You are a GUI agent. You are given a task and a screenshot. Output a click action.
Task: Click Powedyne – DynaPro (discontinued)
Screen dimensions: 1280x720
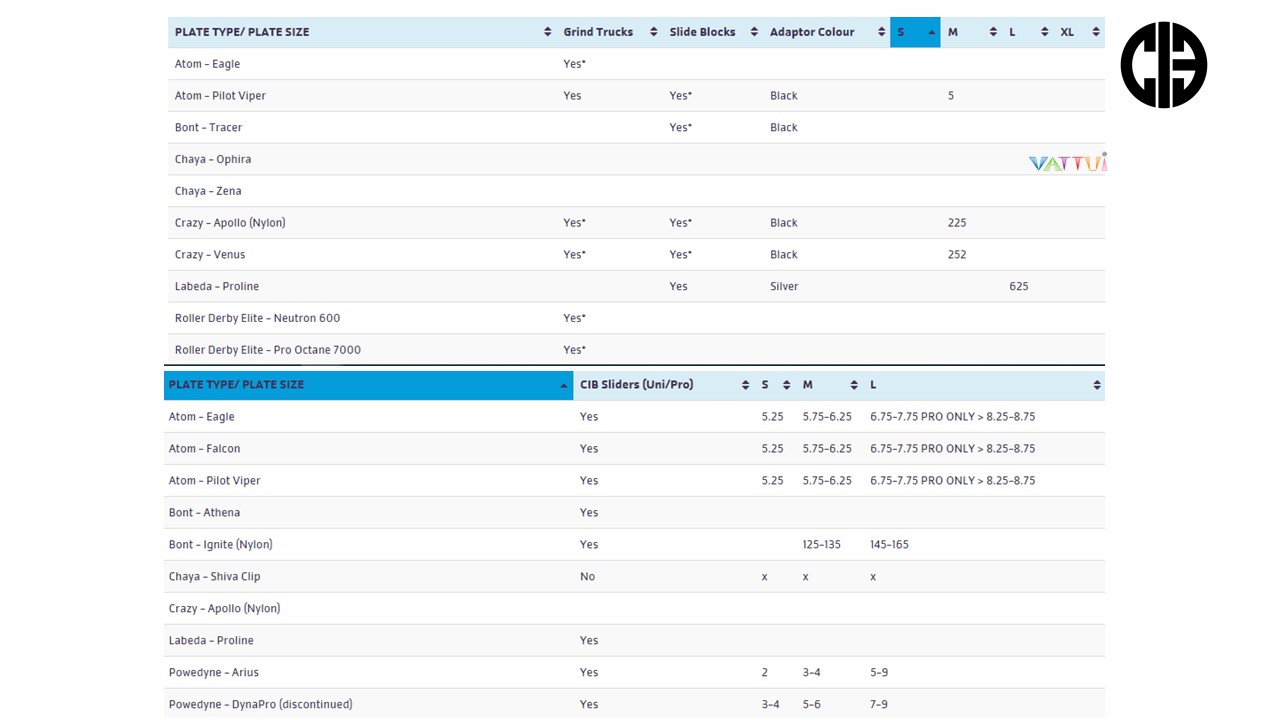coord(260,705)
